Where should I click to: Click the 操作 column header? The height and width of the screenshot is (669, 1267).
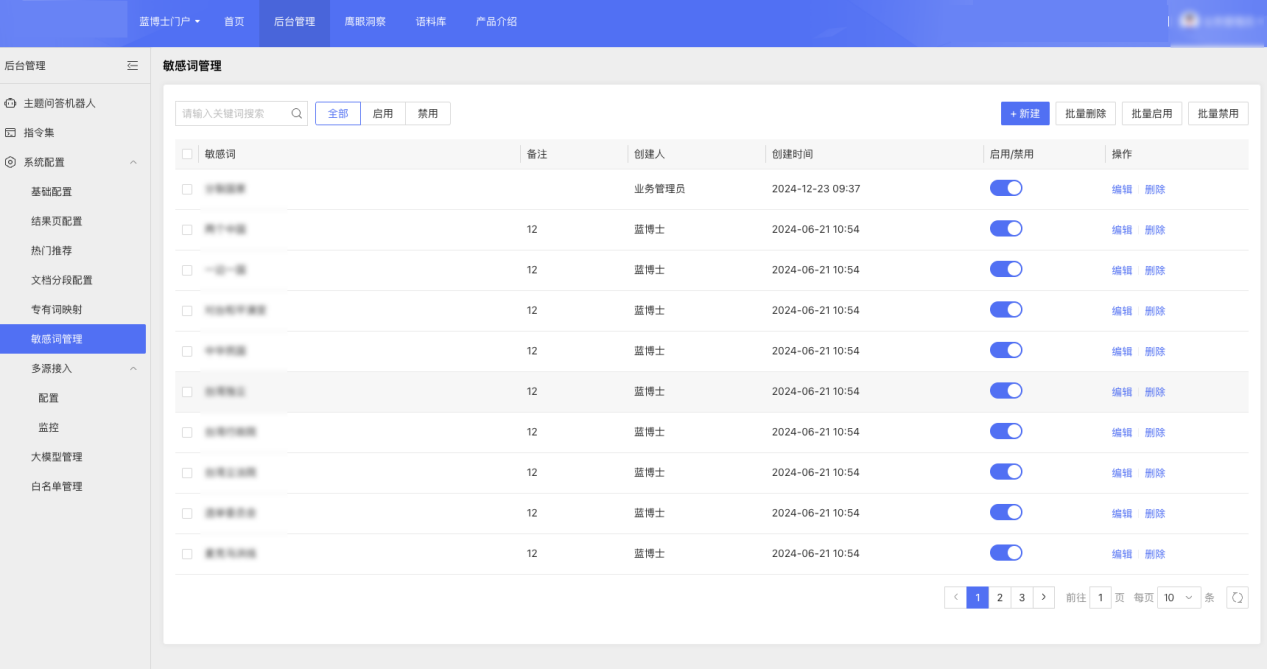1122,154
